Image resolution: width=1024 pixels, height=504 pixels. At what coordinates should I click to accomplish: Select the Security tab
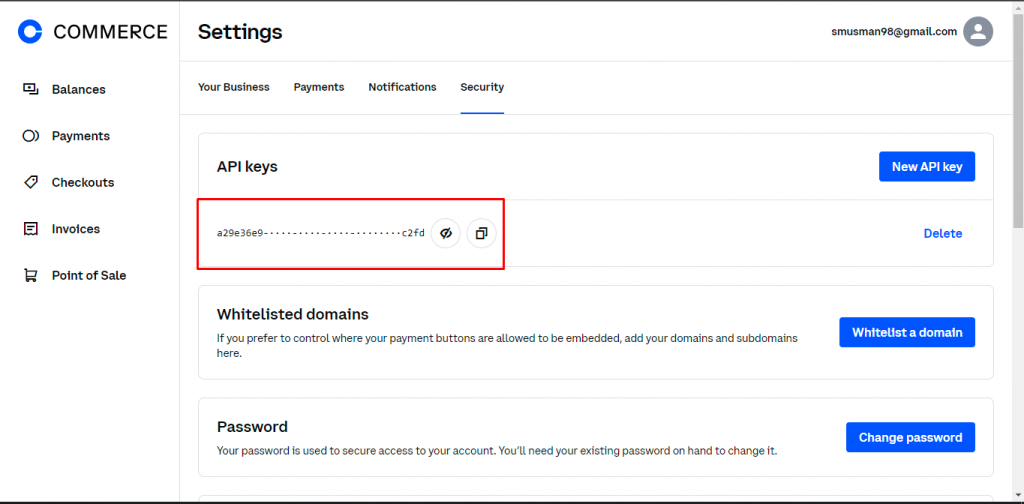tap(482, 87)
